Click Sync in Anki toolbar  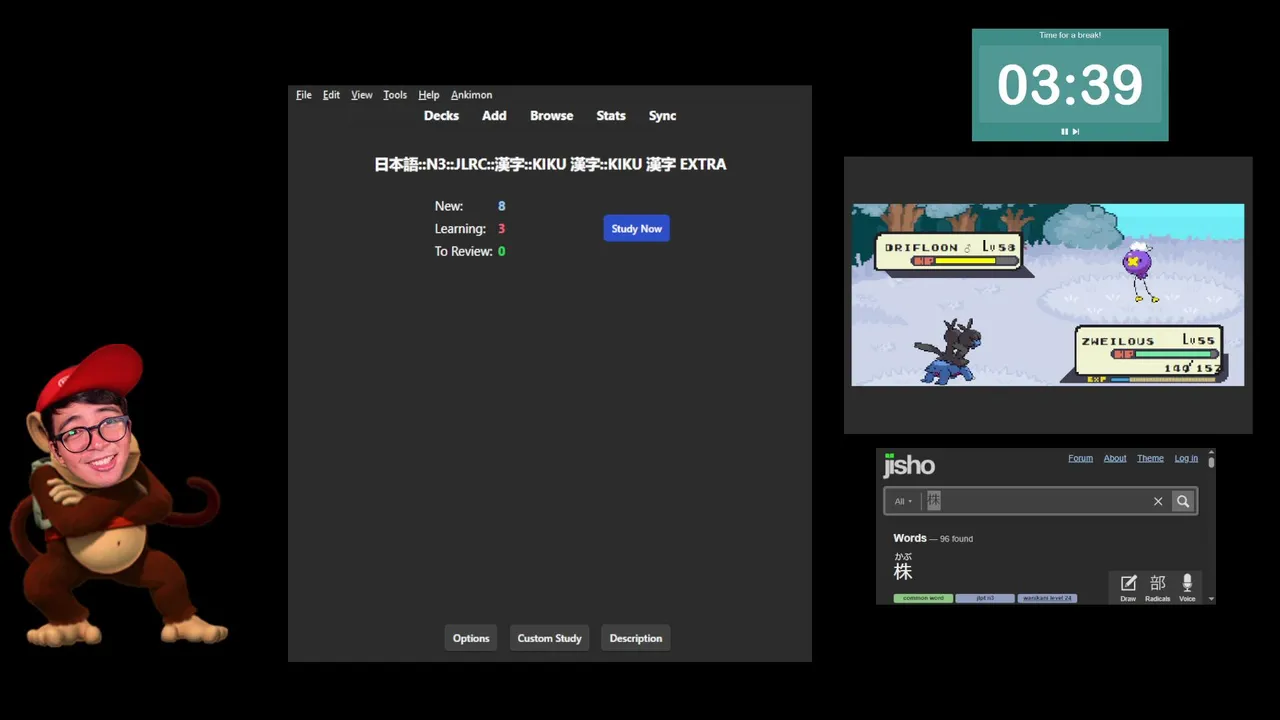tap(662, 116)
